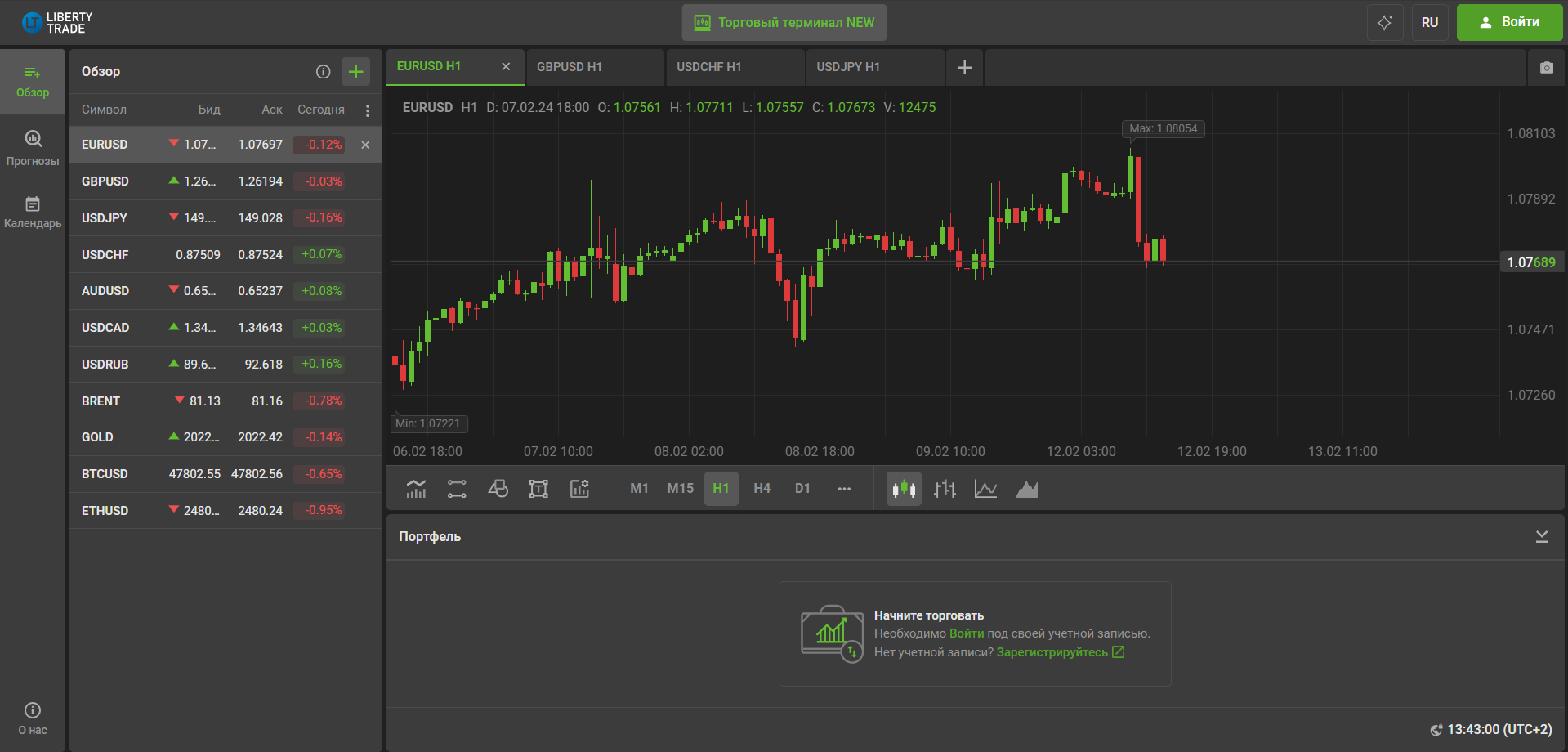The width and height of the screenshot is (1568, 752).
Task: Add a new symbol with green plus
Action: (x=355, y=72)
